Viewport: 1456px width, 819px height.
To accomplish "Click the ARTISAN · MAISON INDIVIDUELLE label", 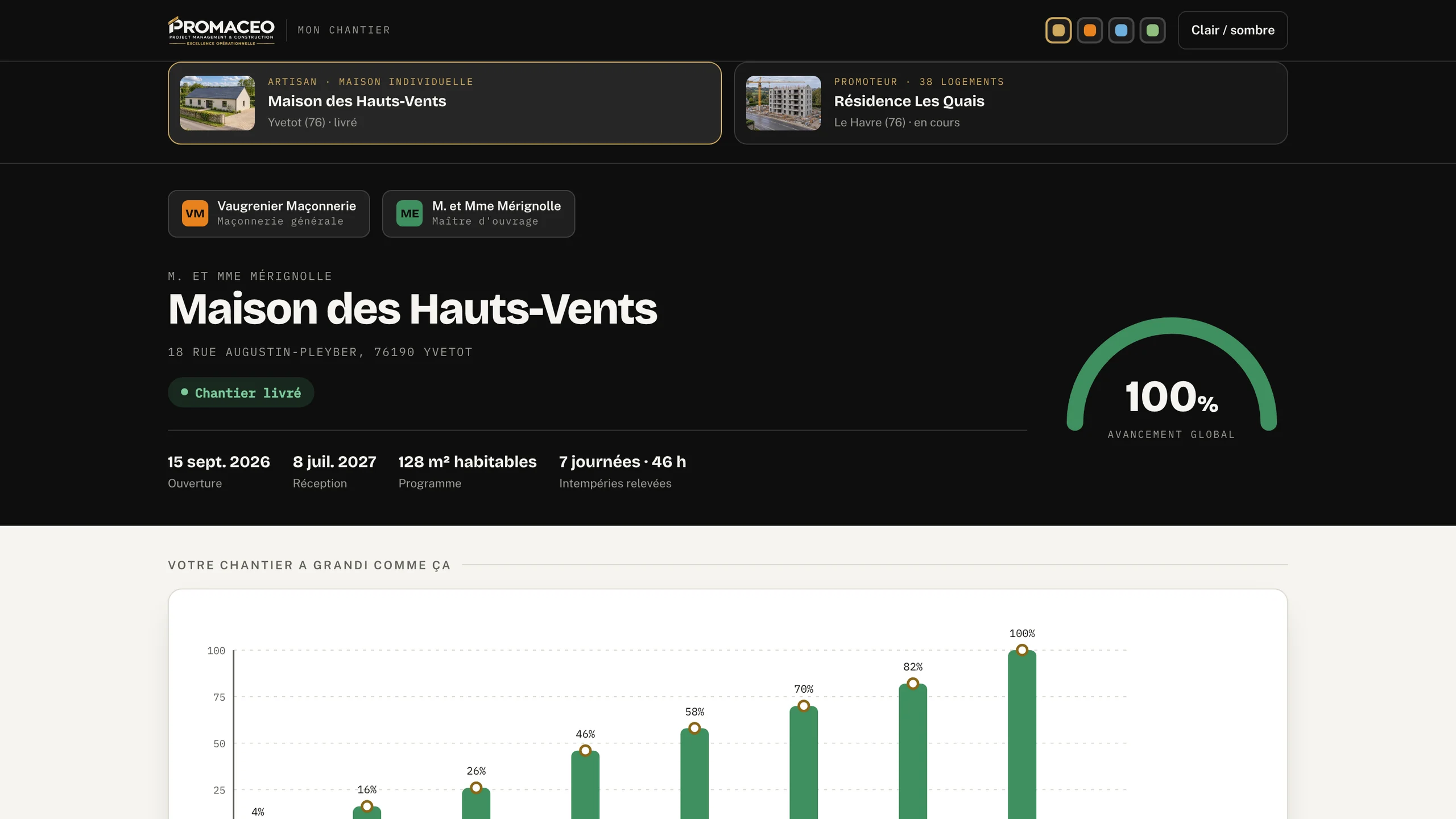I will (370, 82).
